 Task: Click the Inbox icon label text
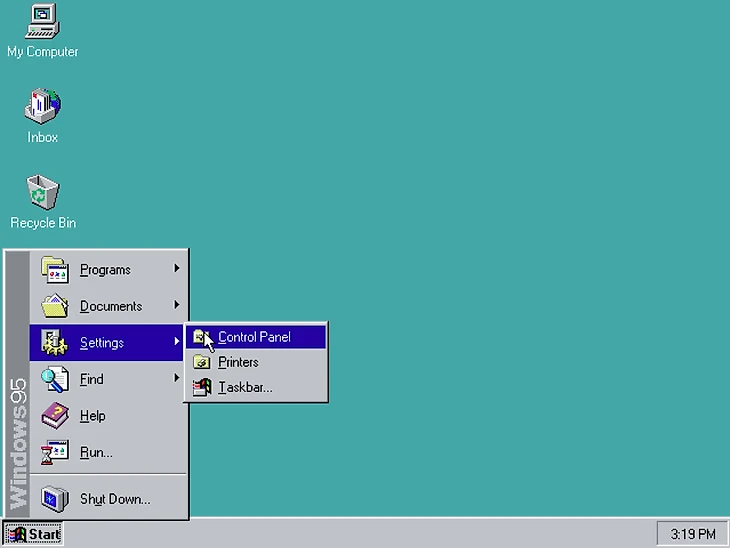pyautogui.click(x=42, y=137)
